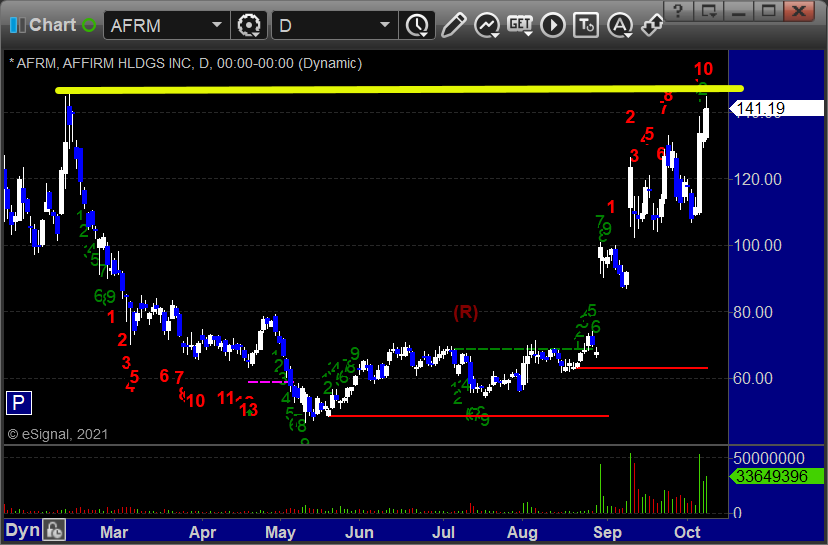Viewport: 828px width, 545px height.
Task: Click the Apr label on time axis
Action: point(202,532)
